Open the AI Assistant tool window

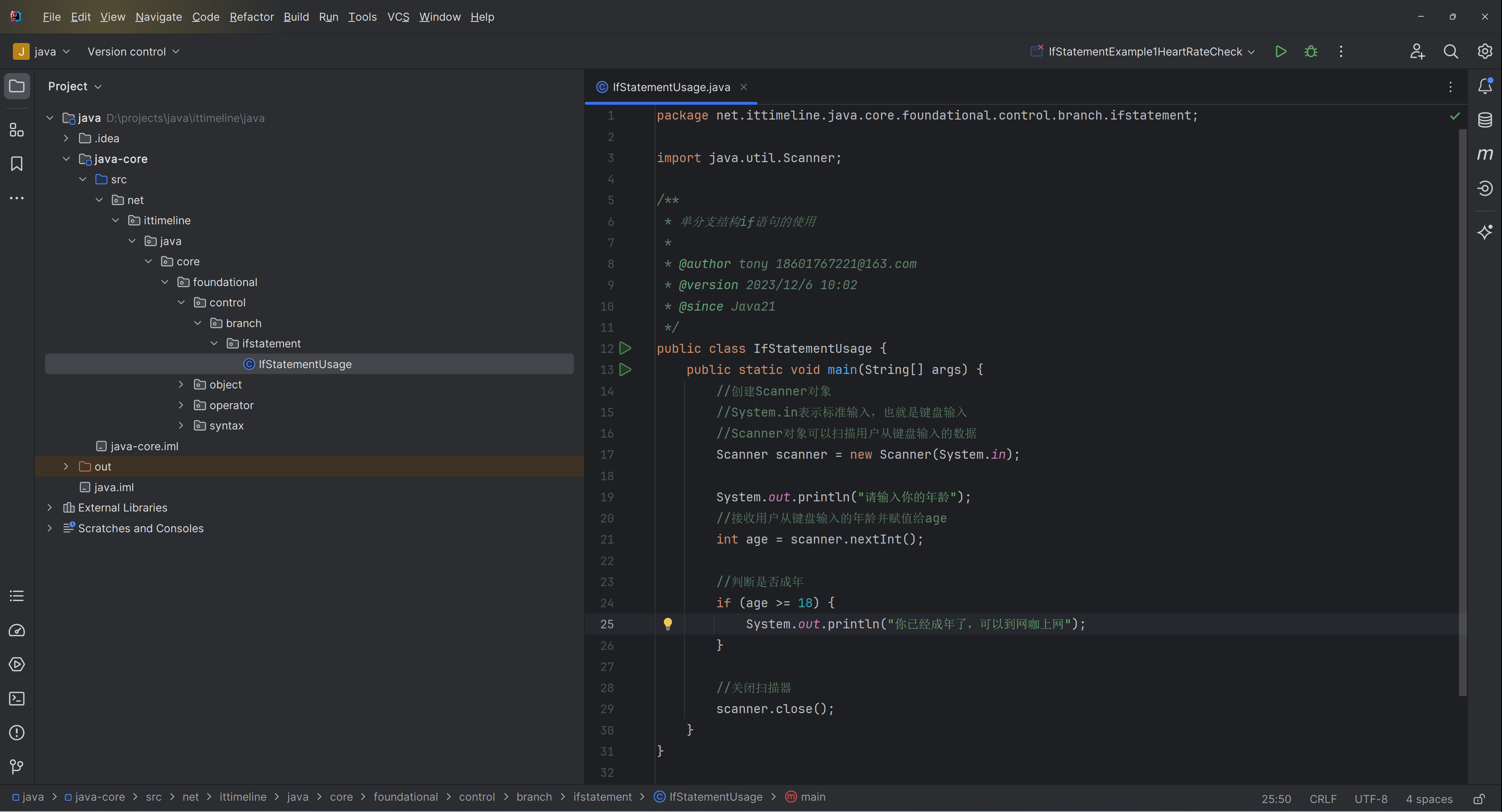(1484, 232)
